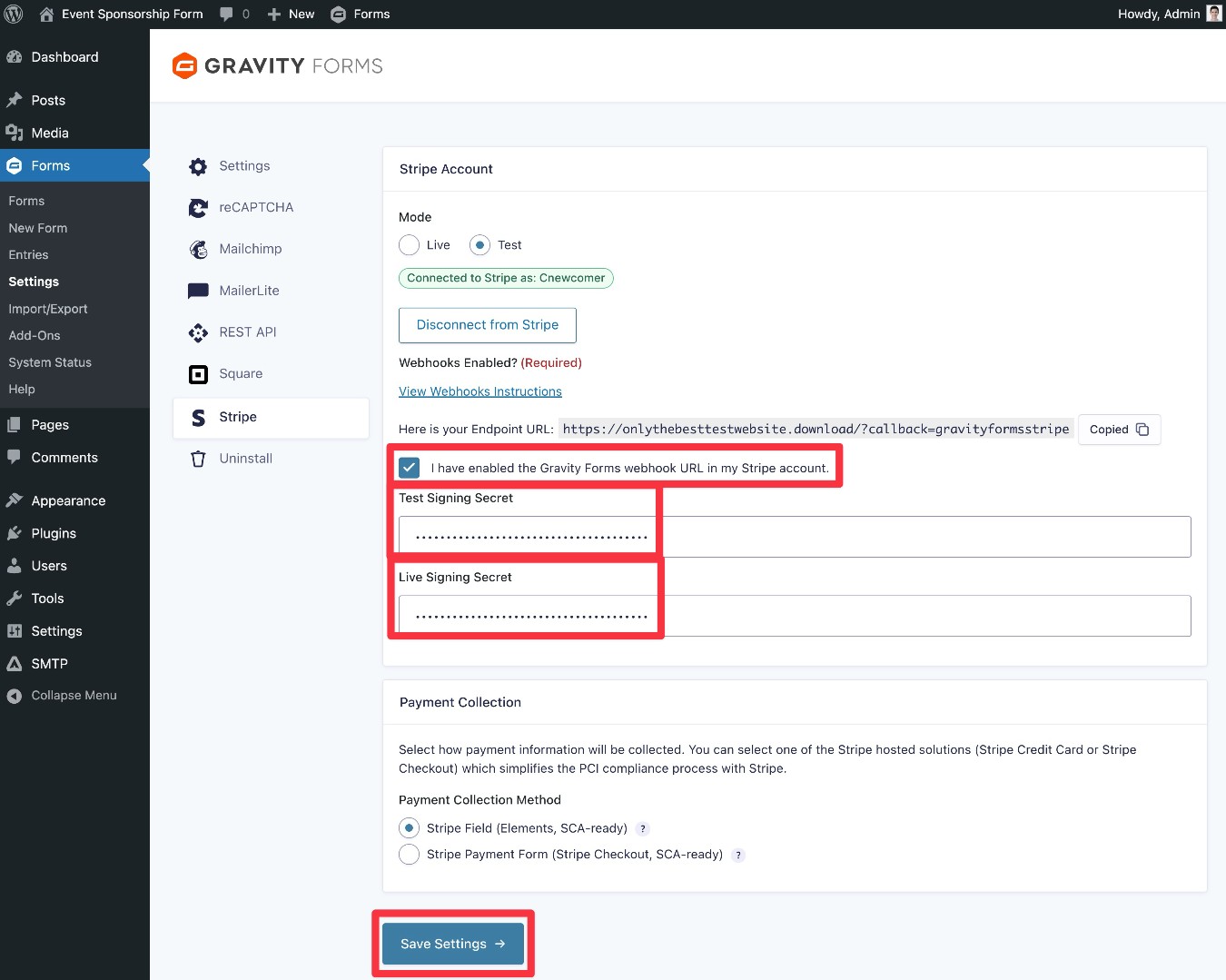Expand the Howdy, Admin account menu
The image size is (1226, 980).
tap(1169, 15)
